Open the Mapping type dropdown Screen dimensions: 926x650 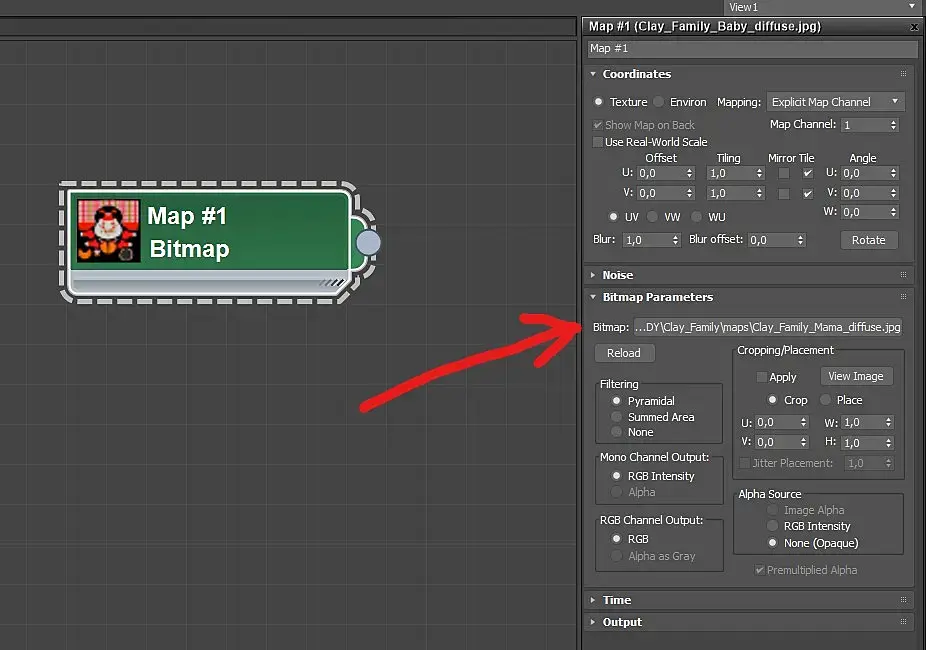tap(835, 102)
